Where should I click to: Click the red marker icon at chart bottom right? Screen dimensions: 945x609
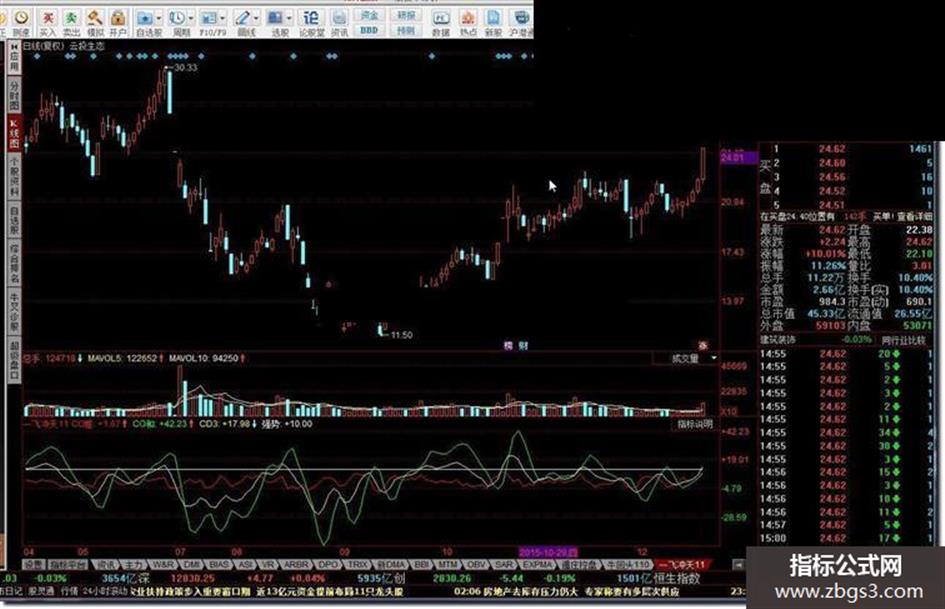pos(703,346)
